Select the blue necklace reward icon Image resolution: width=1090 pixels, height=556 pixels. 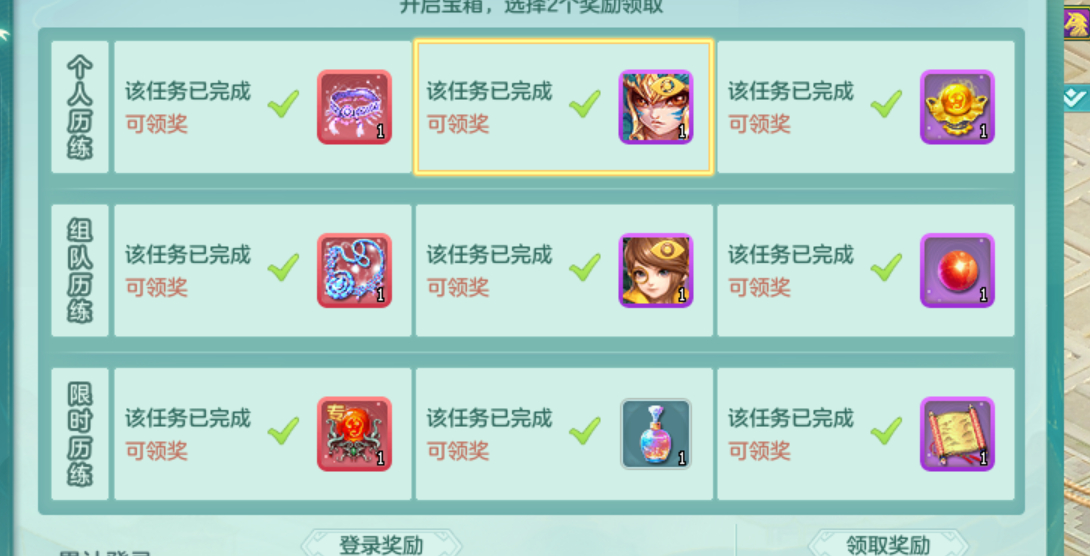(355, 270)
